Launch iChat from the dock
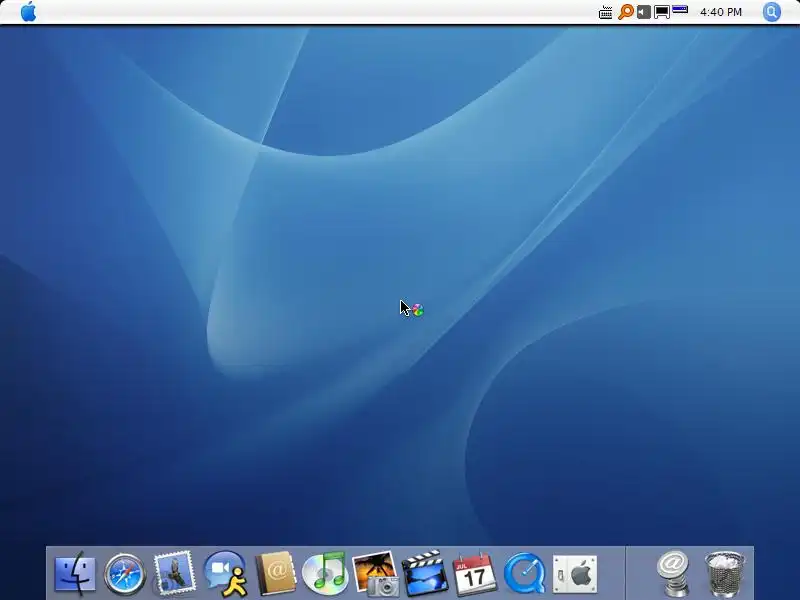The height and width of the screenshot is (600, 800). pos(226,573)
